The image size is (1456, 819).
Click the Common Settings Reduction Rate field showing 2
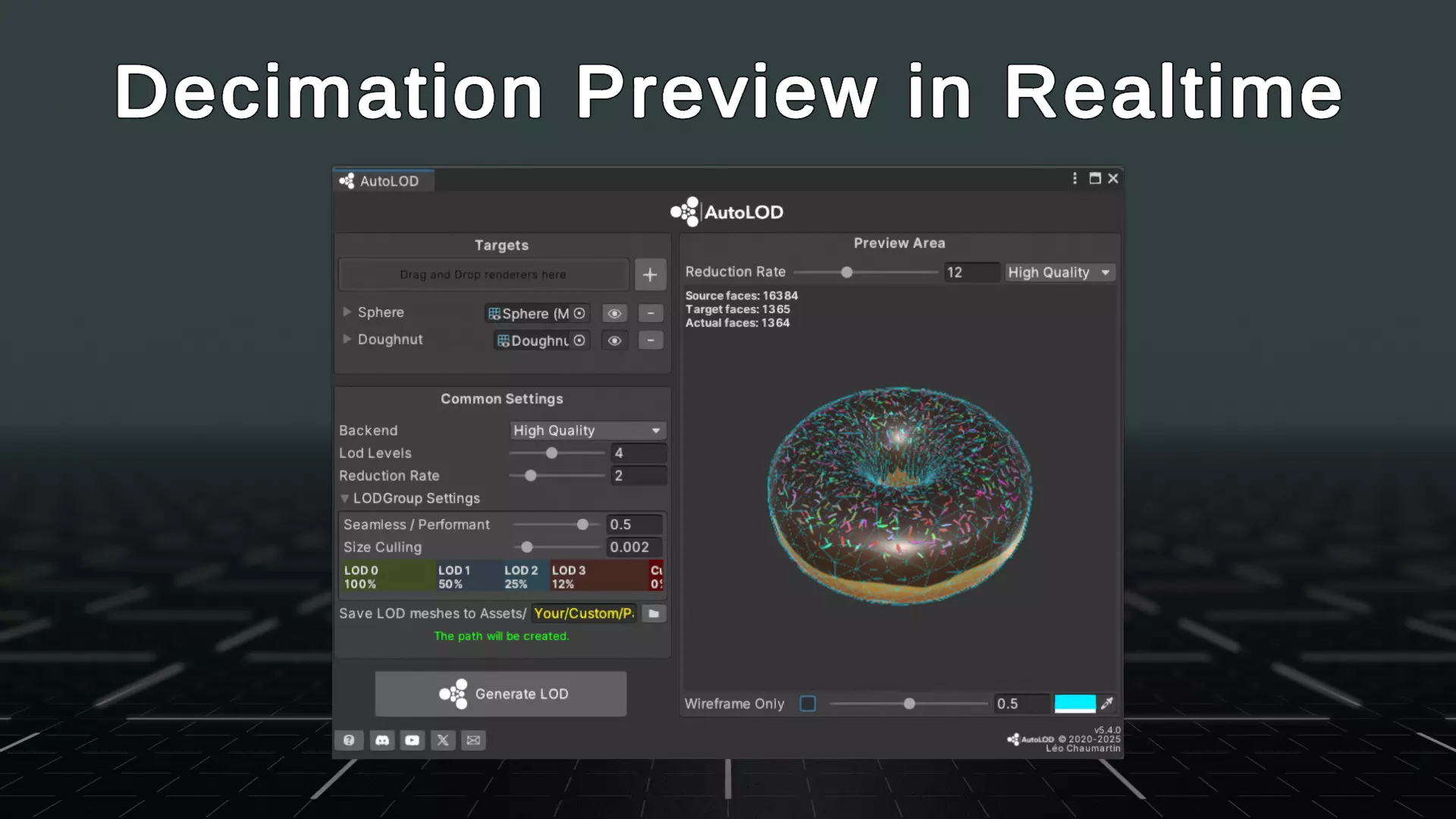point(639,475)
